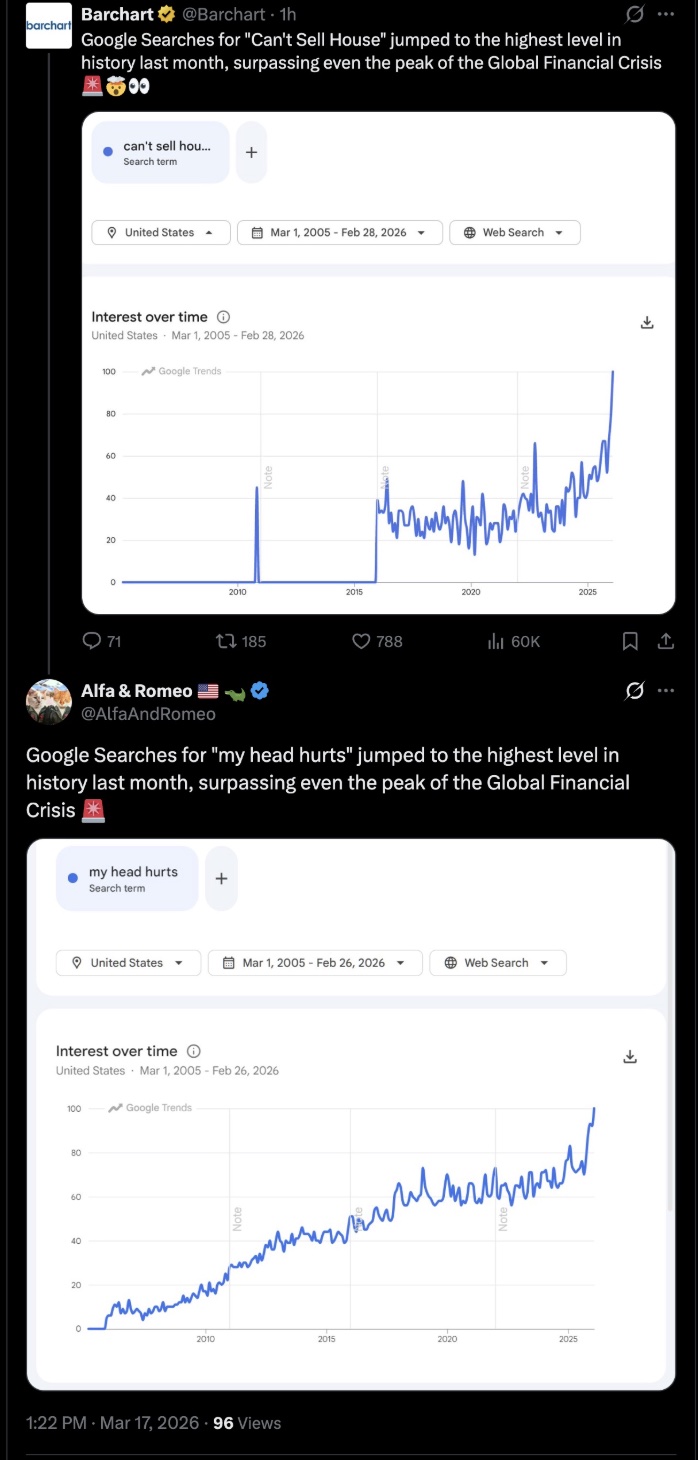Open the @AlfaAndRomeo handle link
The height and width of the screenshot is (1460, 698).
pyautogui.click(x=148, y=713)
